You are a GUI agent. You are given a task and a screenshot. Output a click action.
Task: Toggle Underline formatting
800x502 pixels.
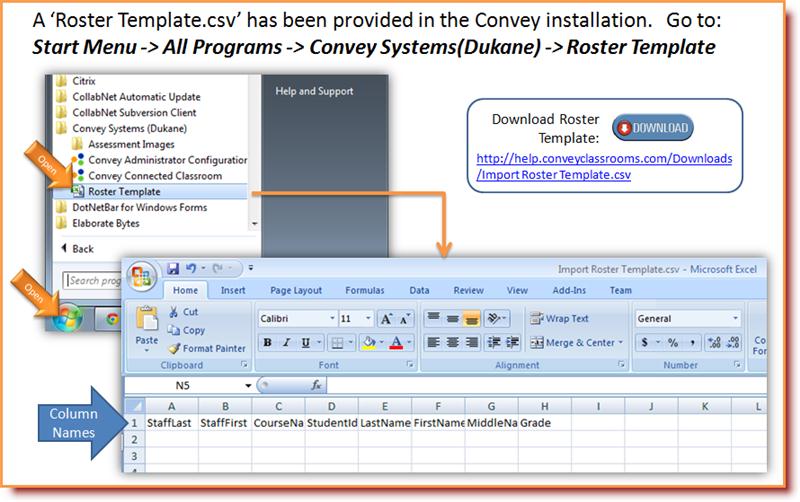(305, 343)
